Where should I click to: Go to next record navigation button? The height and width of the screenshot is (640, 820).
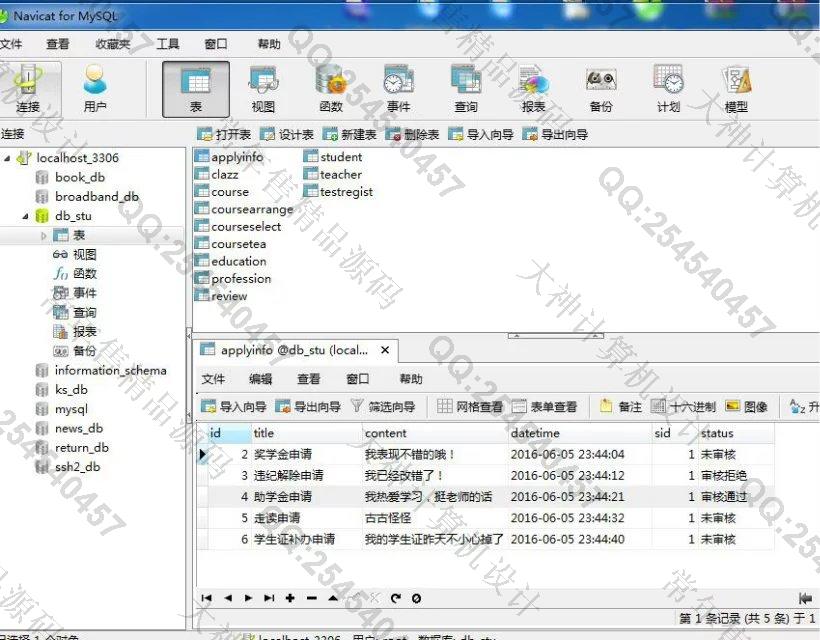(x=248, y=598)
